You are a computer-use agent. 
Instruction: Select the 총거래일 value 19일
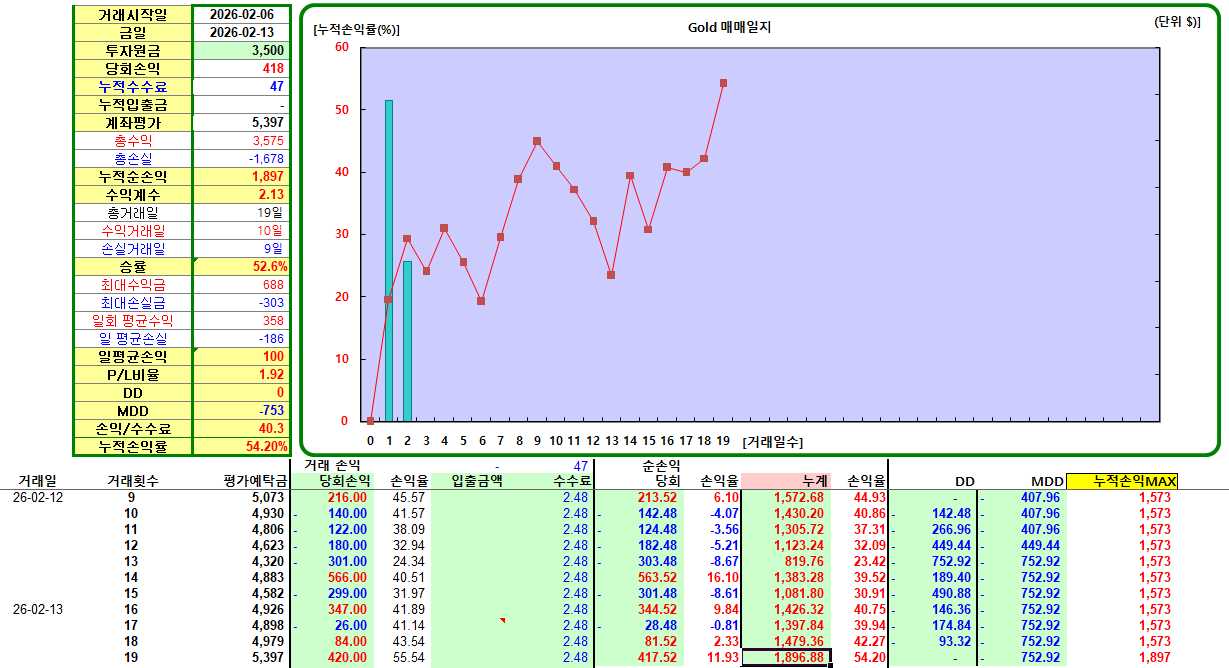click(241, 212)
